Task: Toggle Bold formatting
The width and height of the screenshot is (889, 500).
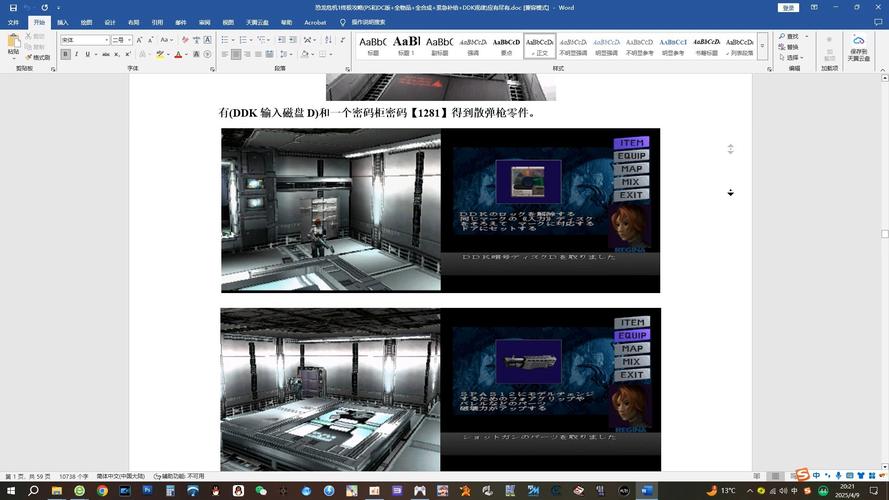Action: click(x=66, y=54)
